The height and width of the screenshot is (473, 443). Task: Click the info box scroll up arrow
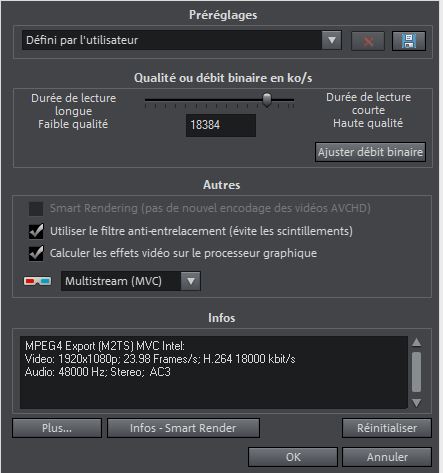pyautogui.click(x=416, y=342)
